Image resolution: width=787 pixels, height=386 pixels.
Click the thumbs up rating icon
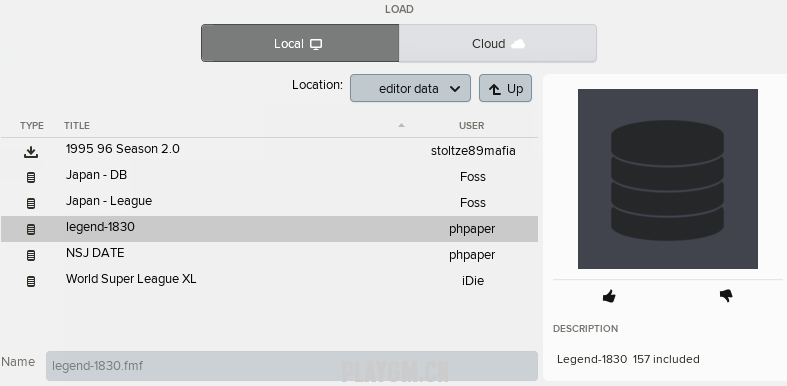(x=609, y=296)
